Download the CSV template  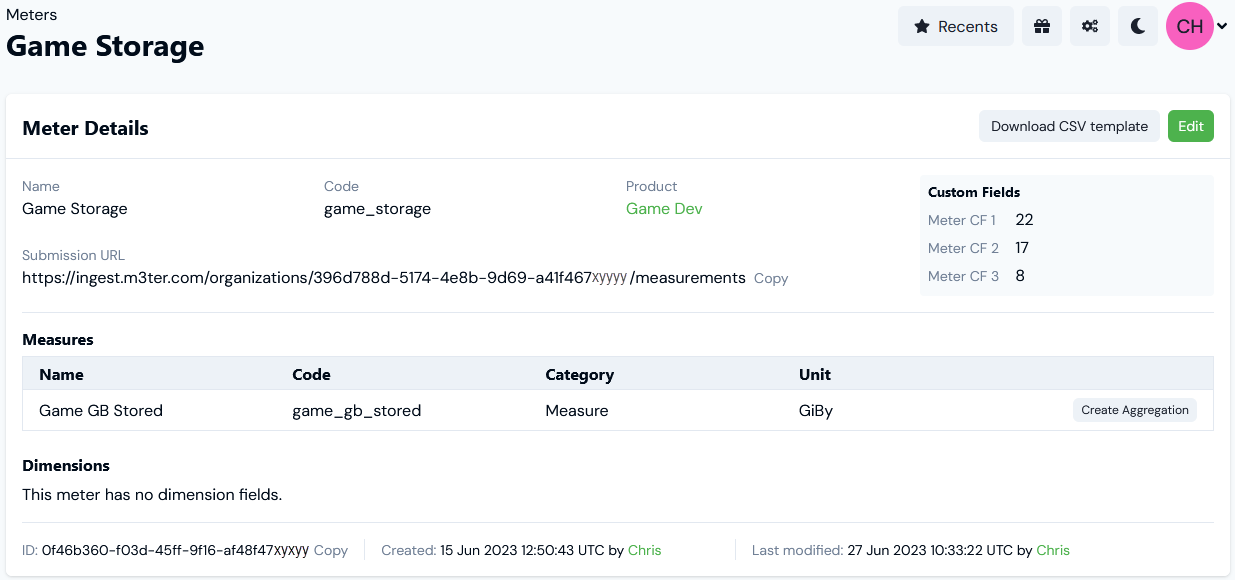click(x=1069, y=126)
